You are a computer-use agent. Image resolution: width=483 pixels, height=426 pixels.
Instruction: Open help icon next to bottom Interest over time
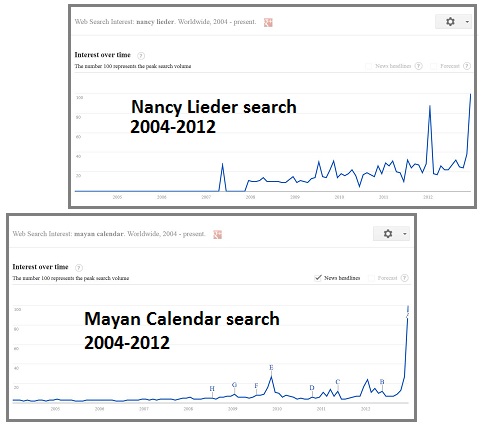pyautogui.click(x=79, y=267)
